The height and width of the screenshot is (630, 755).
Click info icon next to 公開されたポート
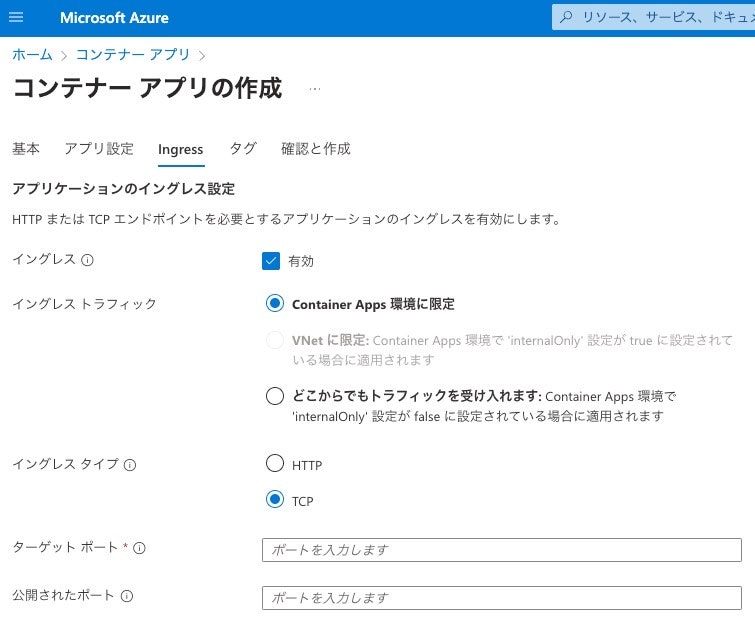[x=127, y=596]
